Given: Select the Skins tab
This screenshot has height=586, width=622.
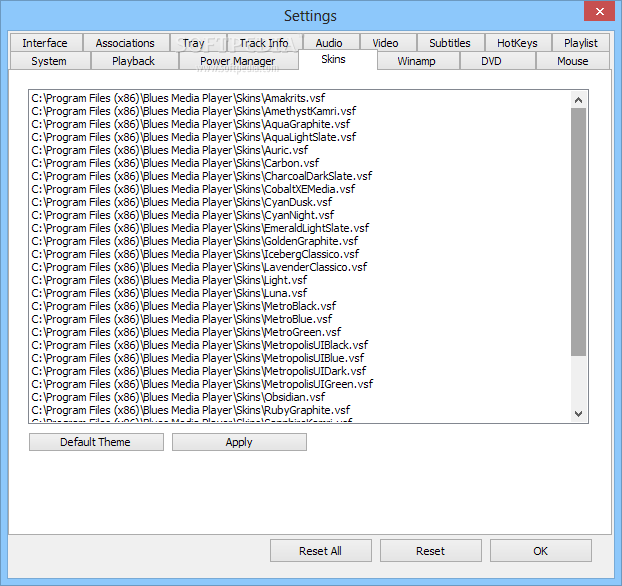Looking at the screenshot, I should [x=338, y=60].
